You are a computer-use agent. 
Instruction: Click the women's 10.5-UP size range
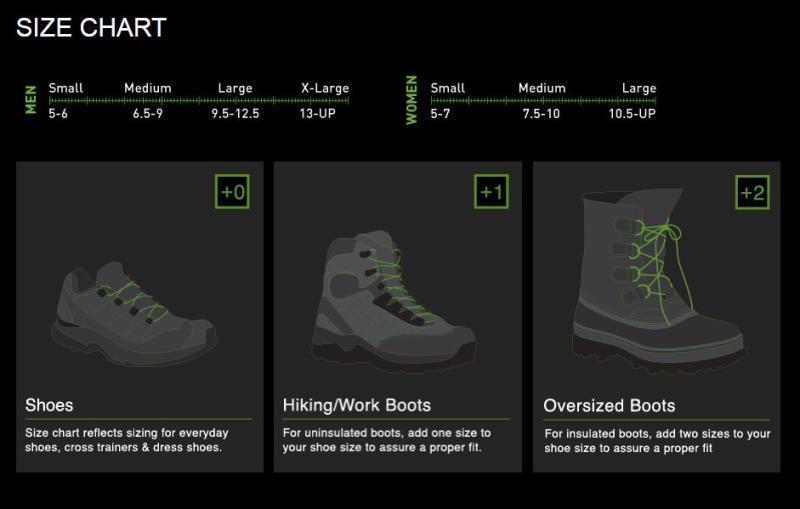pos(632,113)
